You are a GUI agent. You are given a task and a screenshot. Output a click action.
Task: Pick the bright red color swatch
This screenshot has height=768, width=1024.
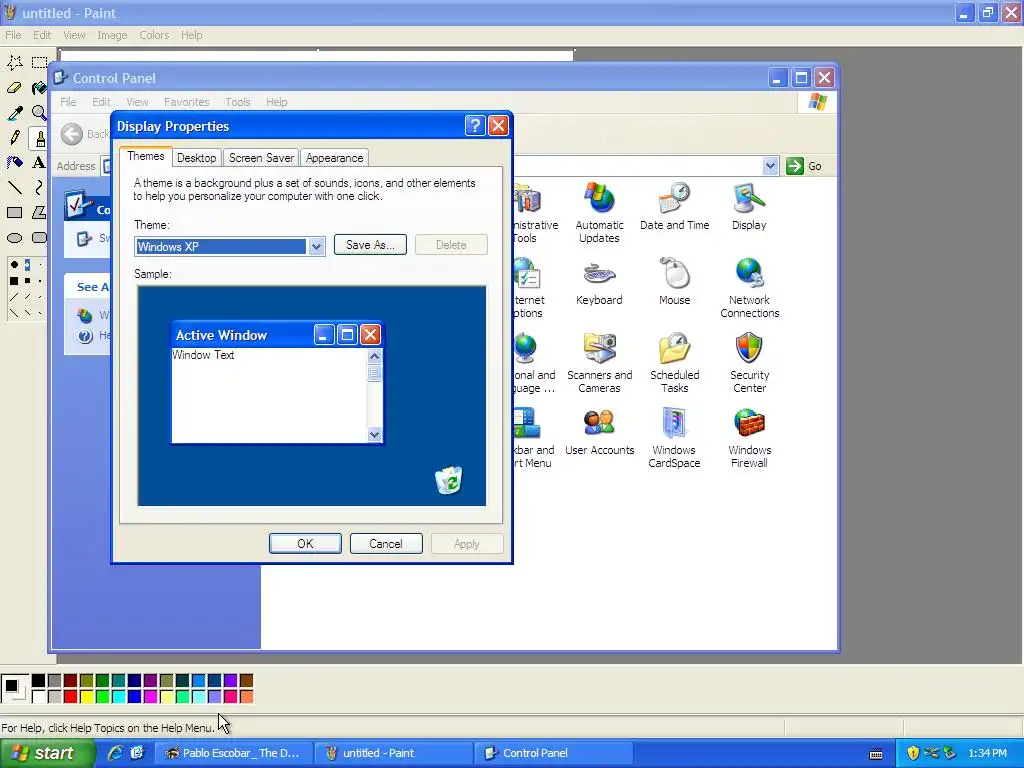point(71,697)
